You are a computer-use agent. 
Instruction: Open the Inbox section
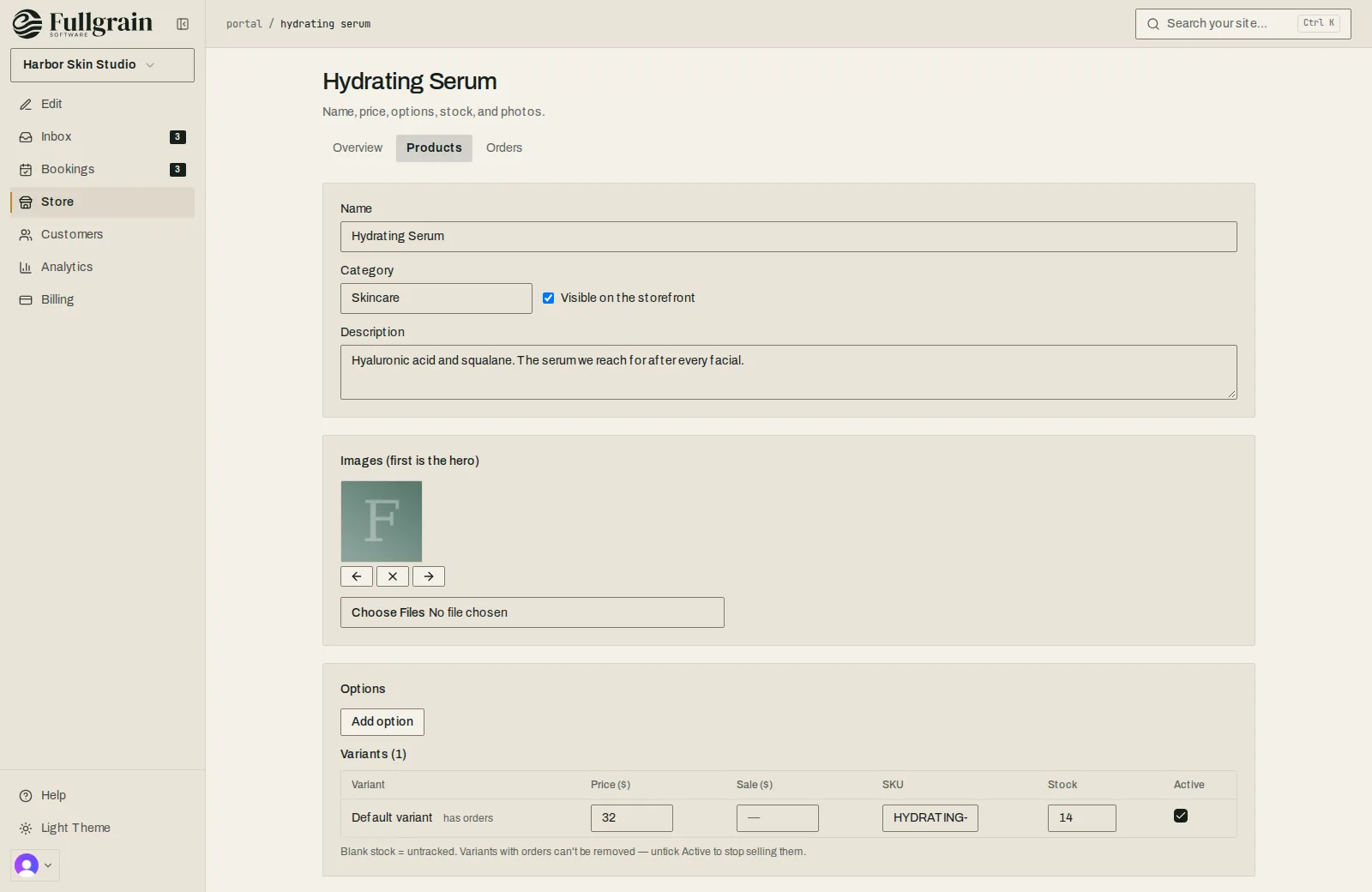pos(102,136)
